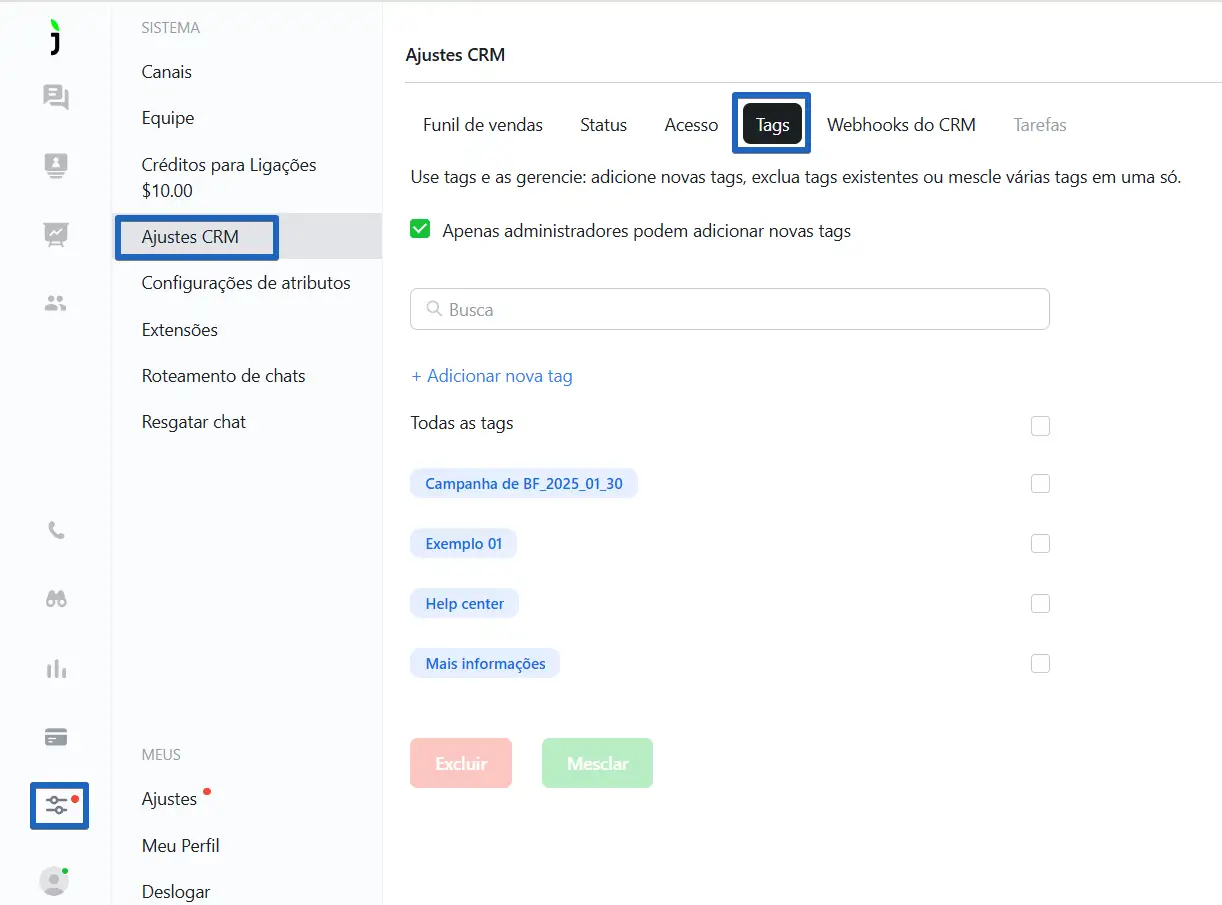Open the team people icon
1222x905 pixels.
coord(56,303)
